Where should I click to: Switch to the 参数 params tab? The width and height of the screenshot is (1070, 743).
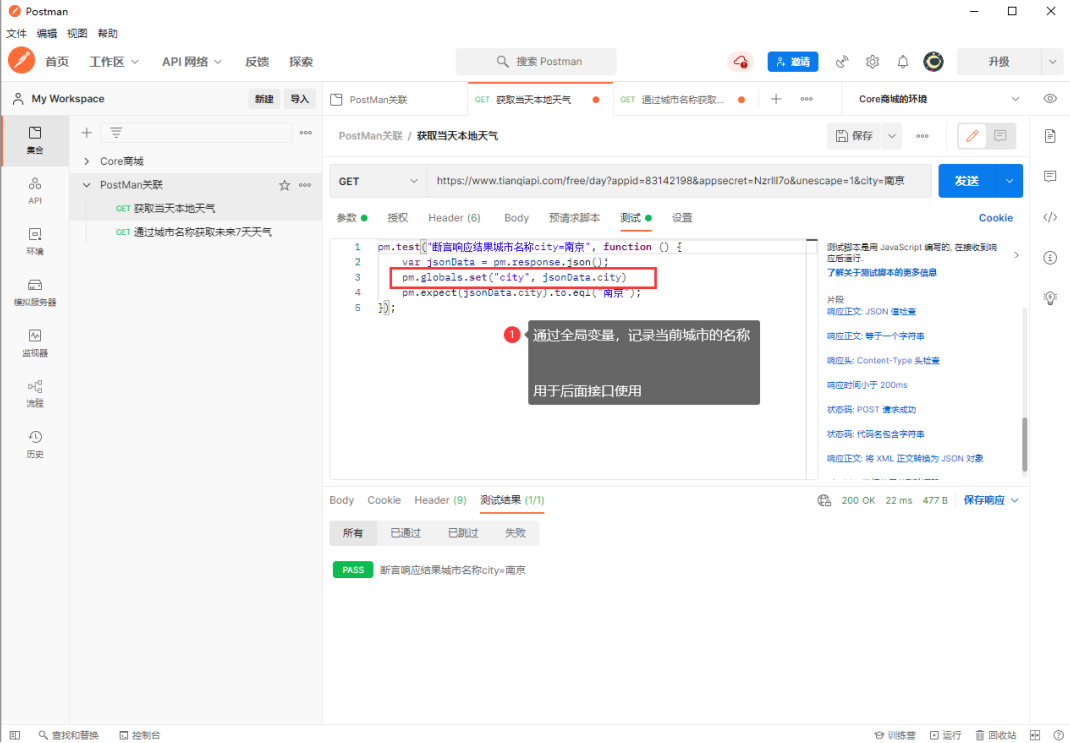pyautogui.click(x=351, y=218)
